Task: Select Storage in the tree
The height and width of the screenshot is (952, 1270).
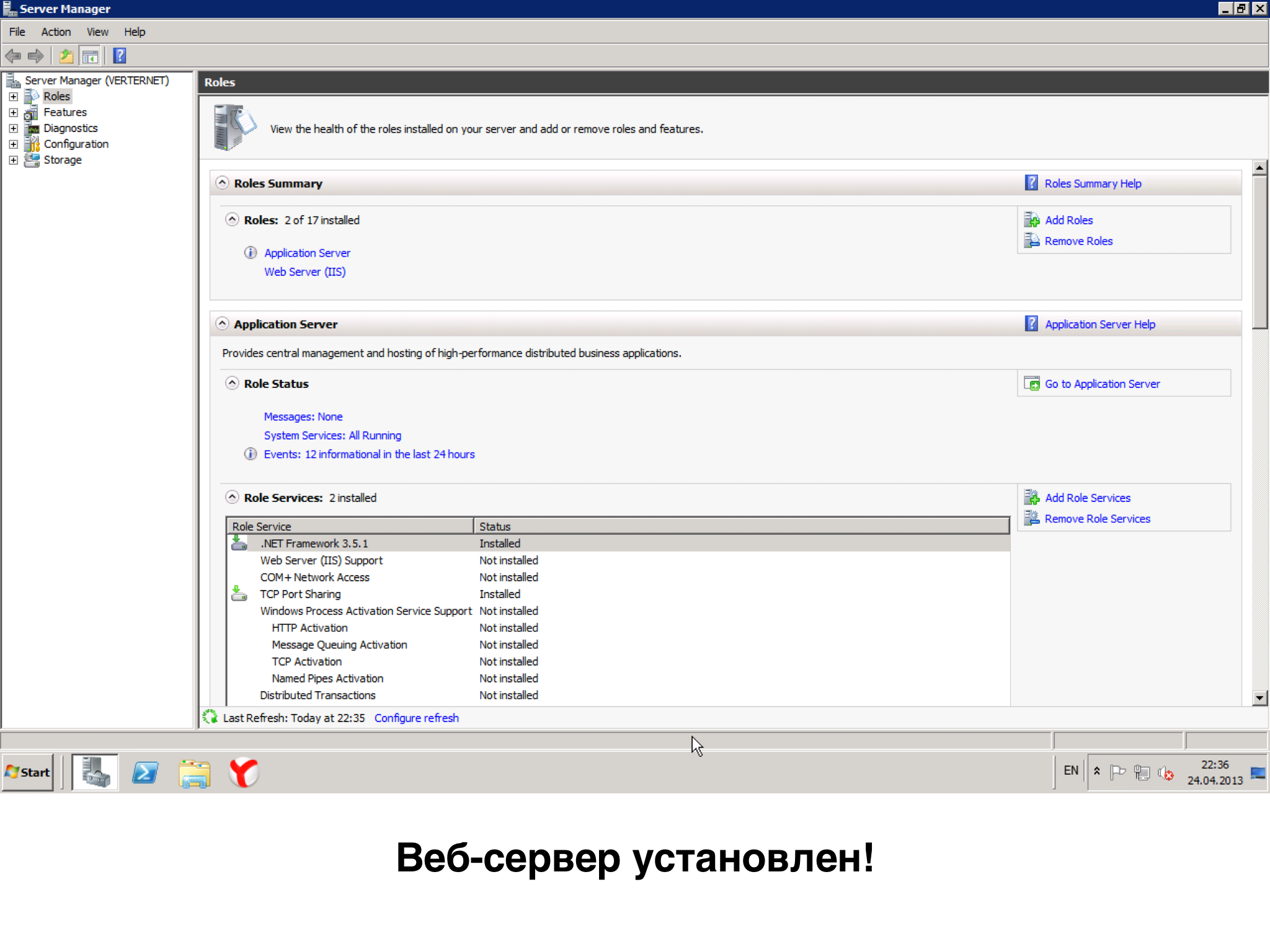Action: point(63,160)
